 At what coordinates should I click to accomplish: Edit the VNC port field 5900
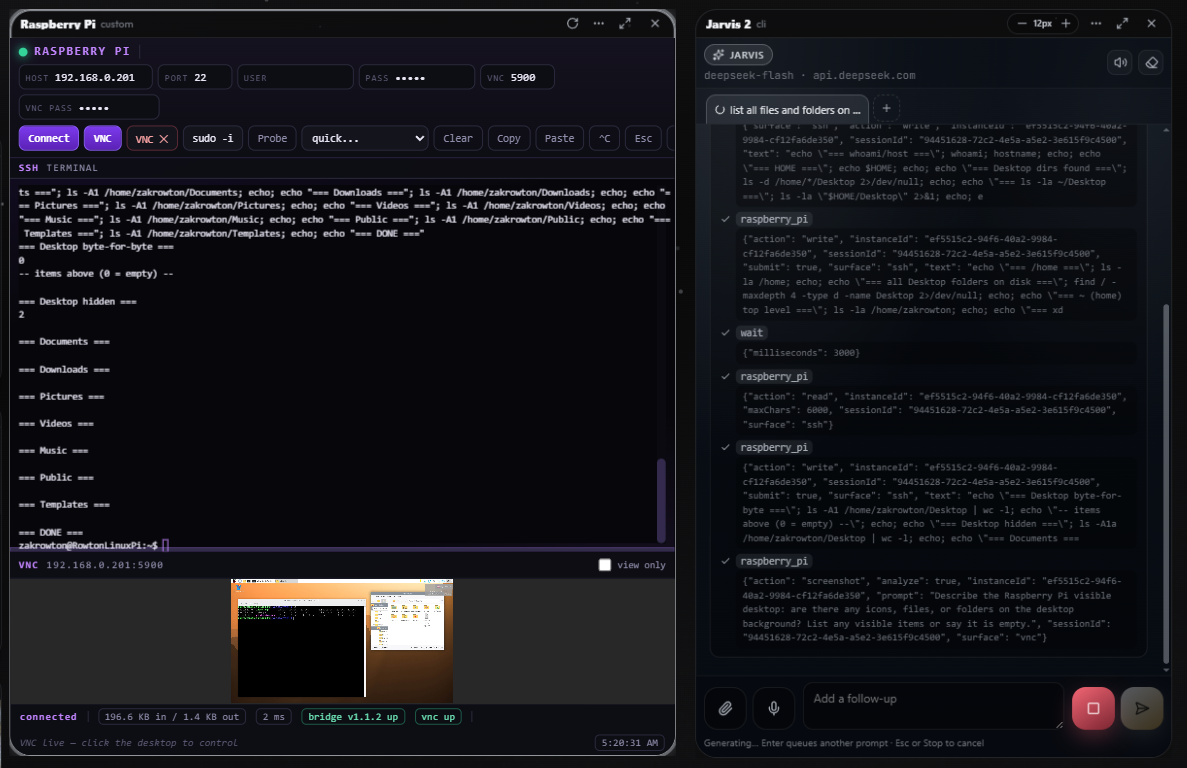click(x=517, y=77)
